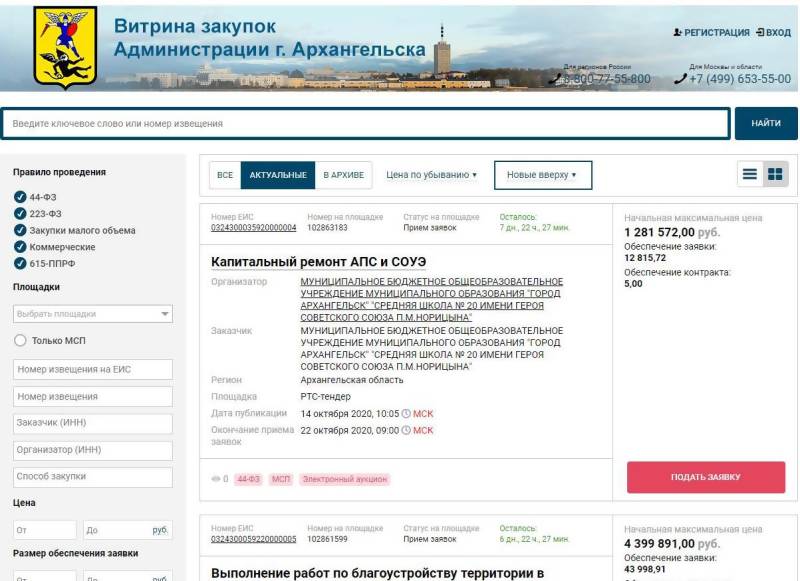Click the registration user icon
This screenshot has width=800, height=581.
coord(677,32)
